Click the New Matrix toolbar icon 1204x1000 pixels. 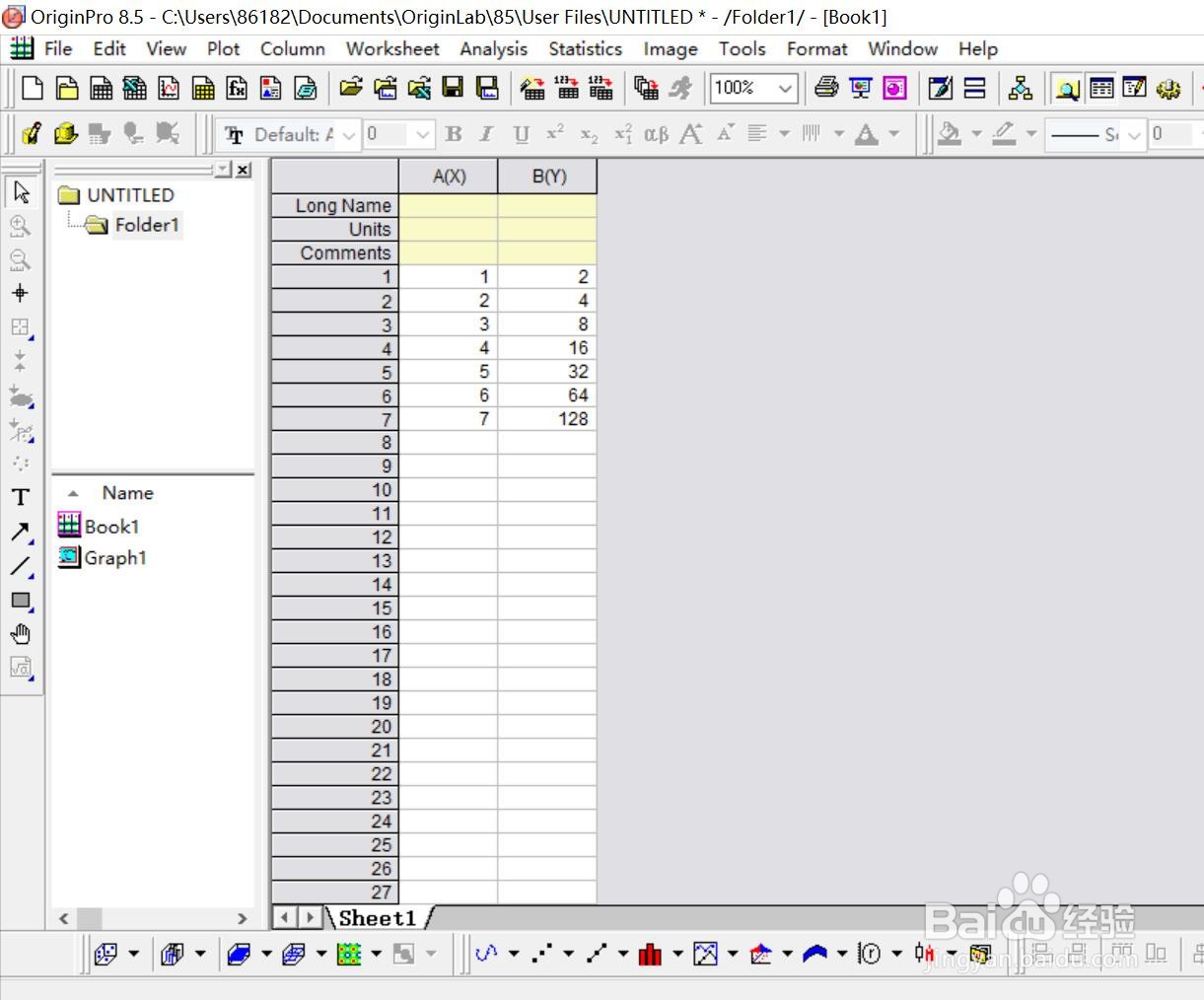point(203,88)
